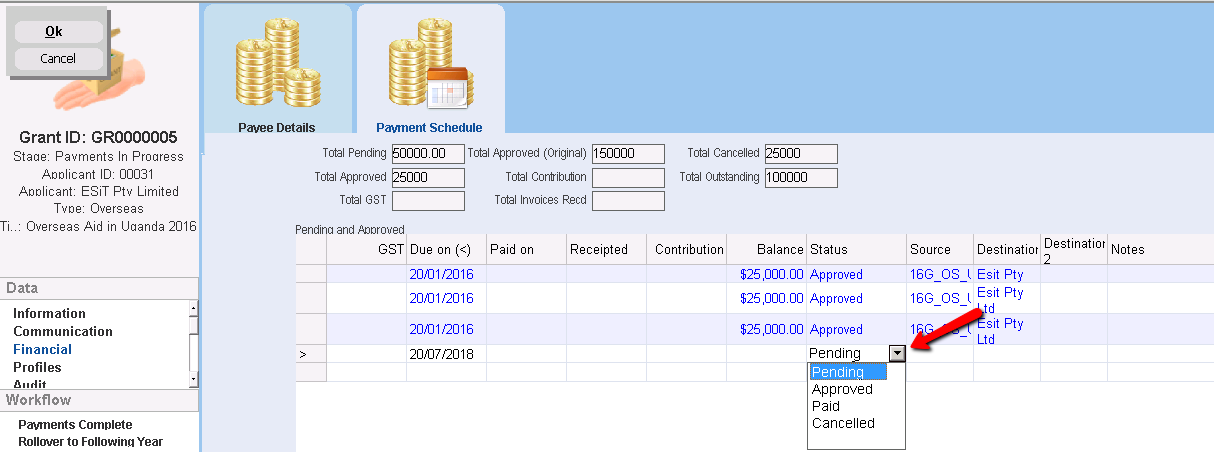Click the Data list scroll down arrow
The height and width of the screenshot is (452, 1214).
[193, 381]
